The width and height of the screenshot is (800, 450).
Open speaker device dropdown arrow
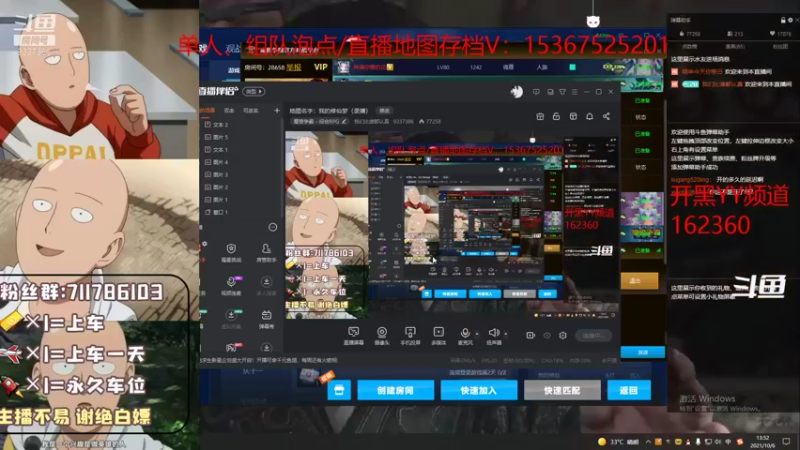[506, 334]
